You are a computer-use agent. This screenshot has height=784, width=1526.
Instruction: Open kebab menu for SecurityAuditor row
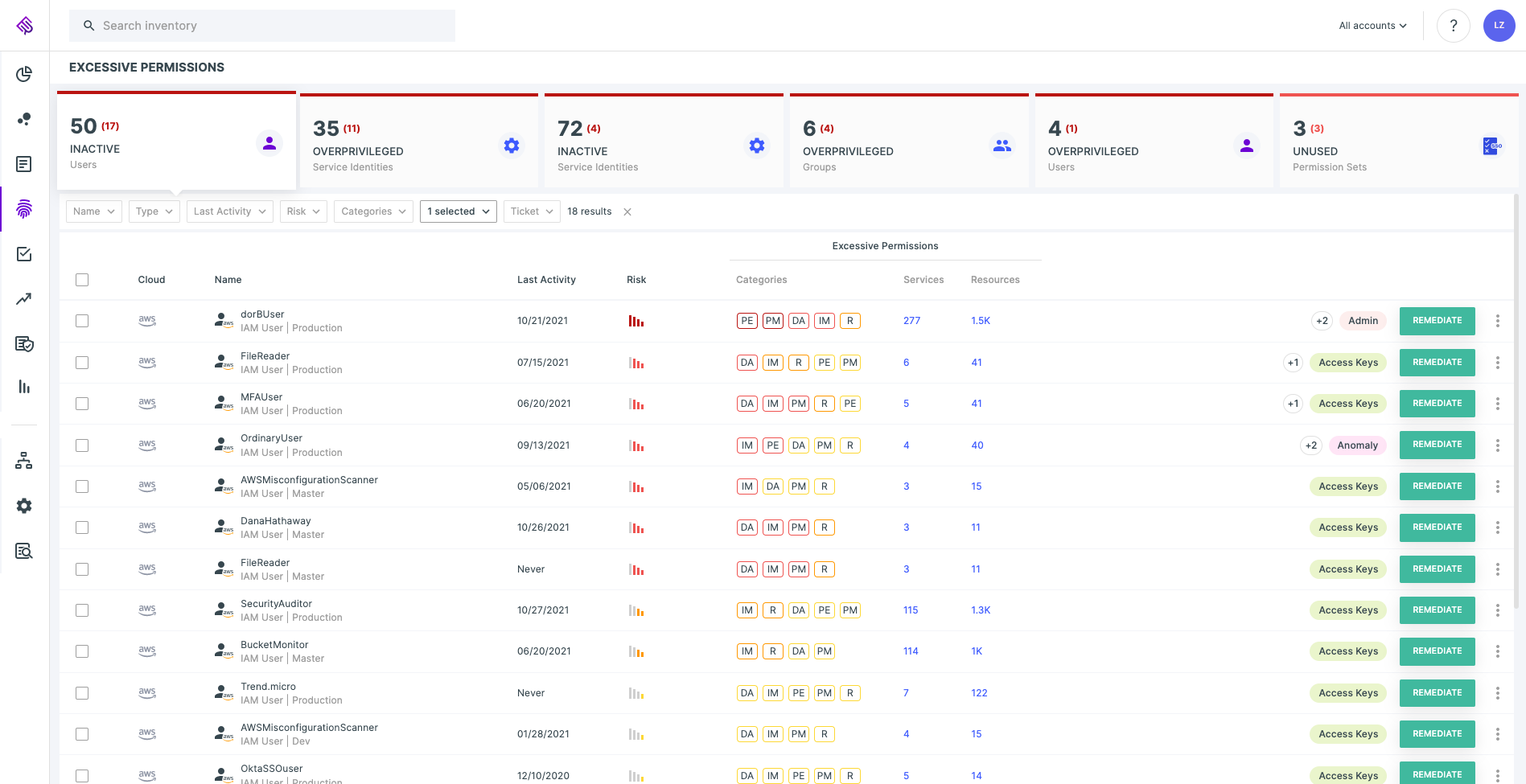coord(1498,610)
